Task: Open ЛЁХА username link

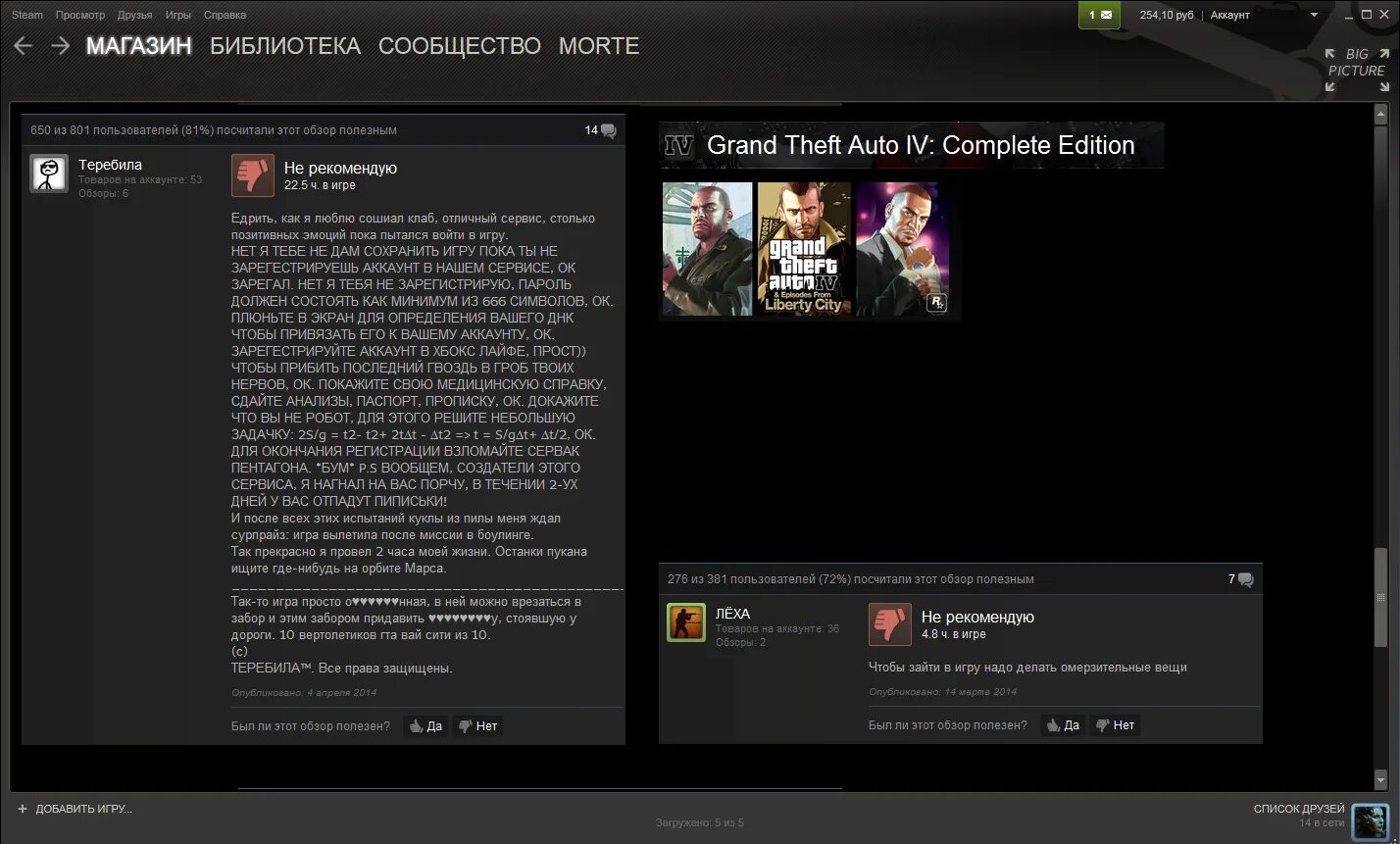Action: coord(732,614)
